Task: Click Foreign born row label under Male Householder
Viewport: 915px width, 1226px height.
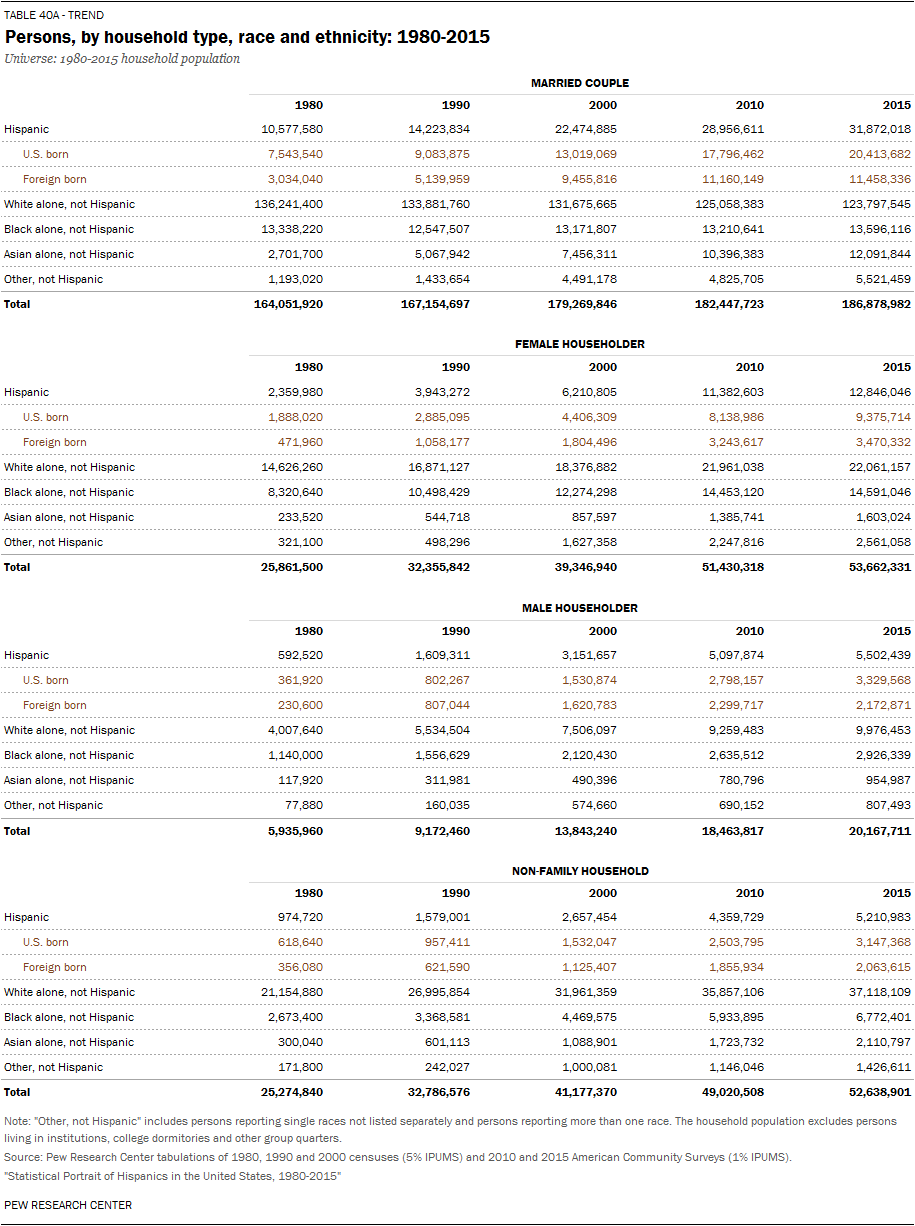Action: (x=55, y=705)
